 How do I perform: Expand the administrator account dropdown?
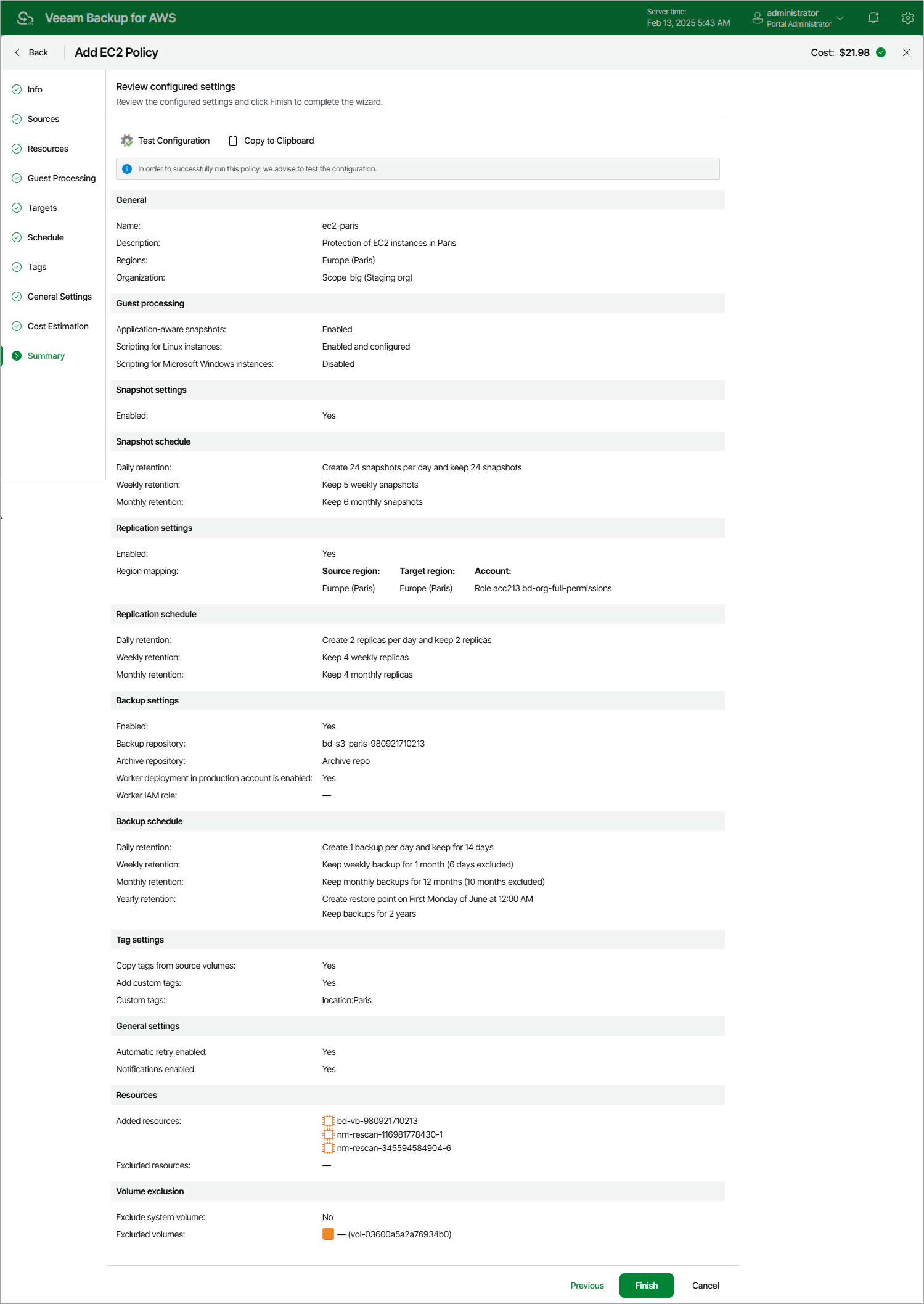(840, 18)
